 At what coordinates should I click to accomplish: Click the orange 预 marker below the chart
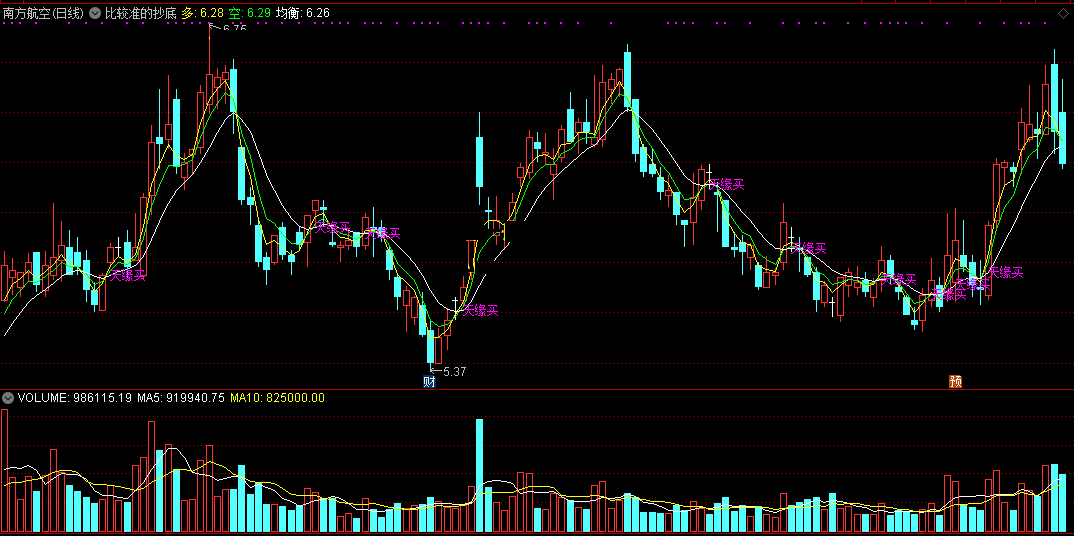pyautogui.click(x=955, y=382)
